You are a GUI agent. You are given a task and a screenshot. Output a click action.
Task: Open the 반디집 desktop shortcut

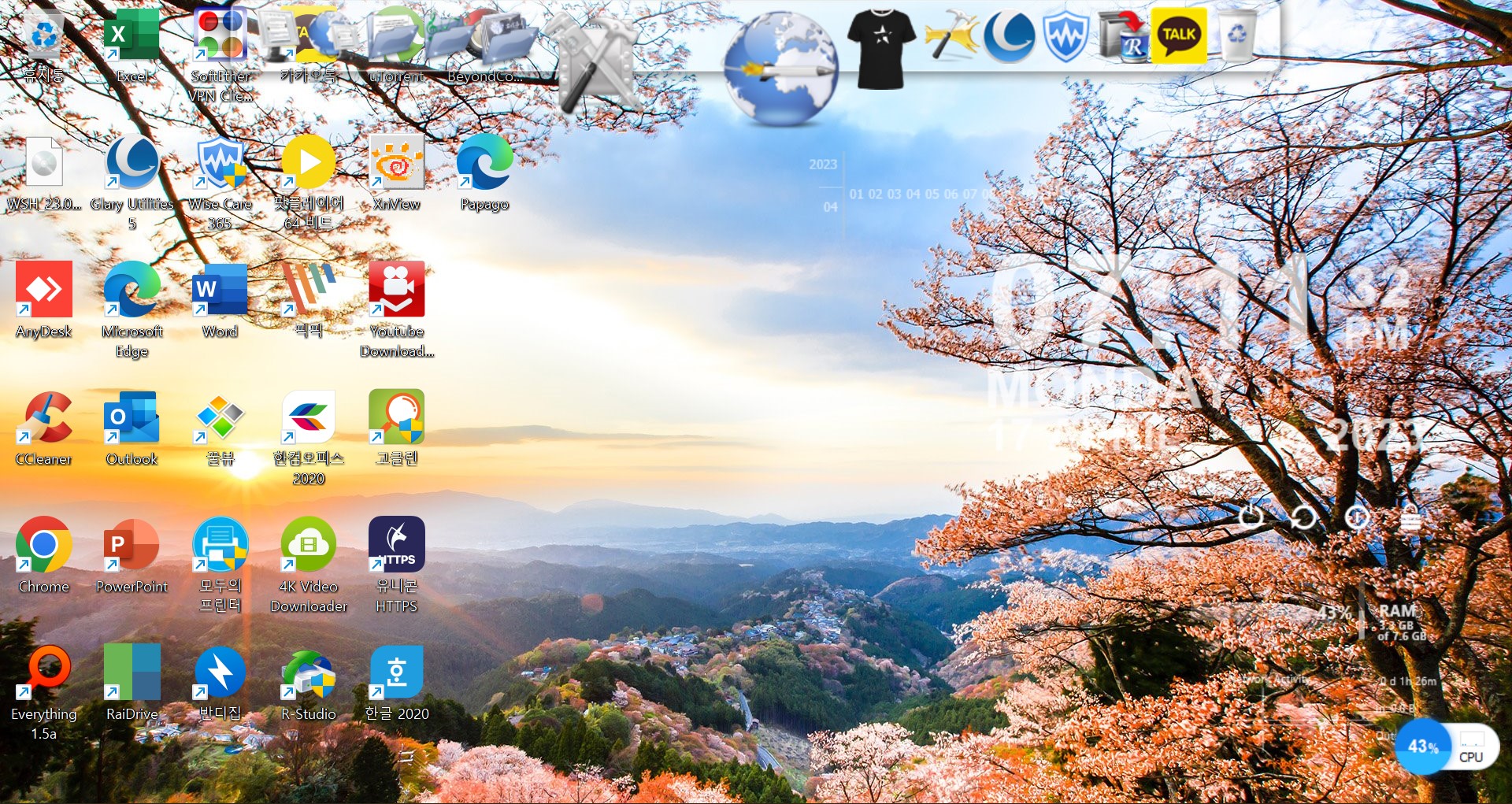(x=220, y=684)
